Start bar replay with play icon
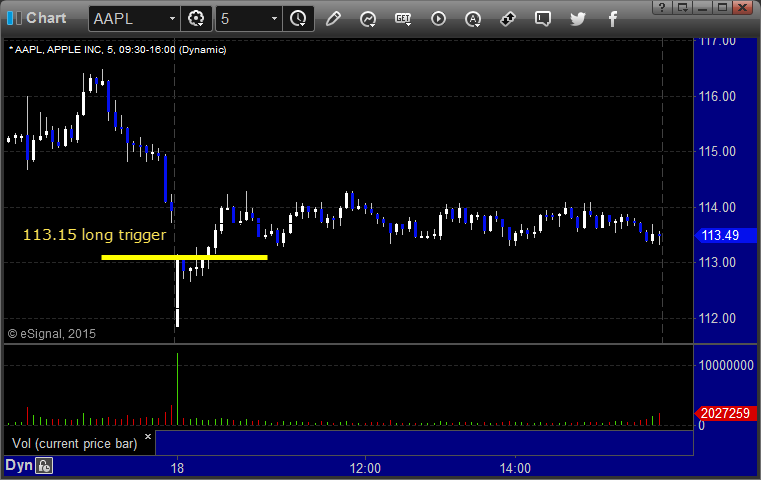Viewport: 761px width, 480px height. click(438, 19)
